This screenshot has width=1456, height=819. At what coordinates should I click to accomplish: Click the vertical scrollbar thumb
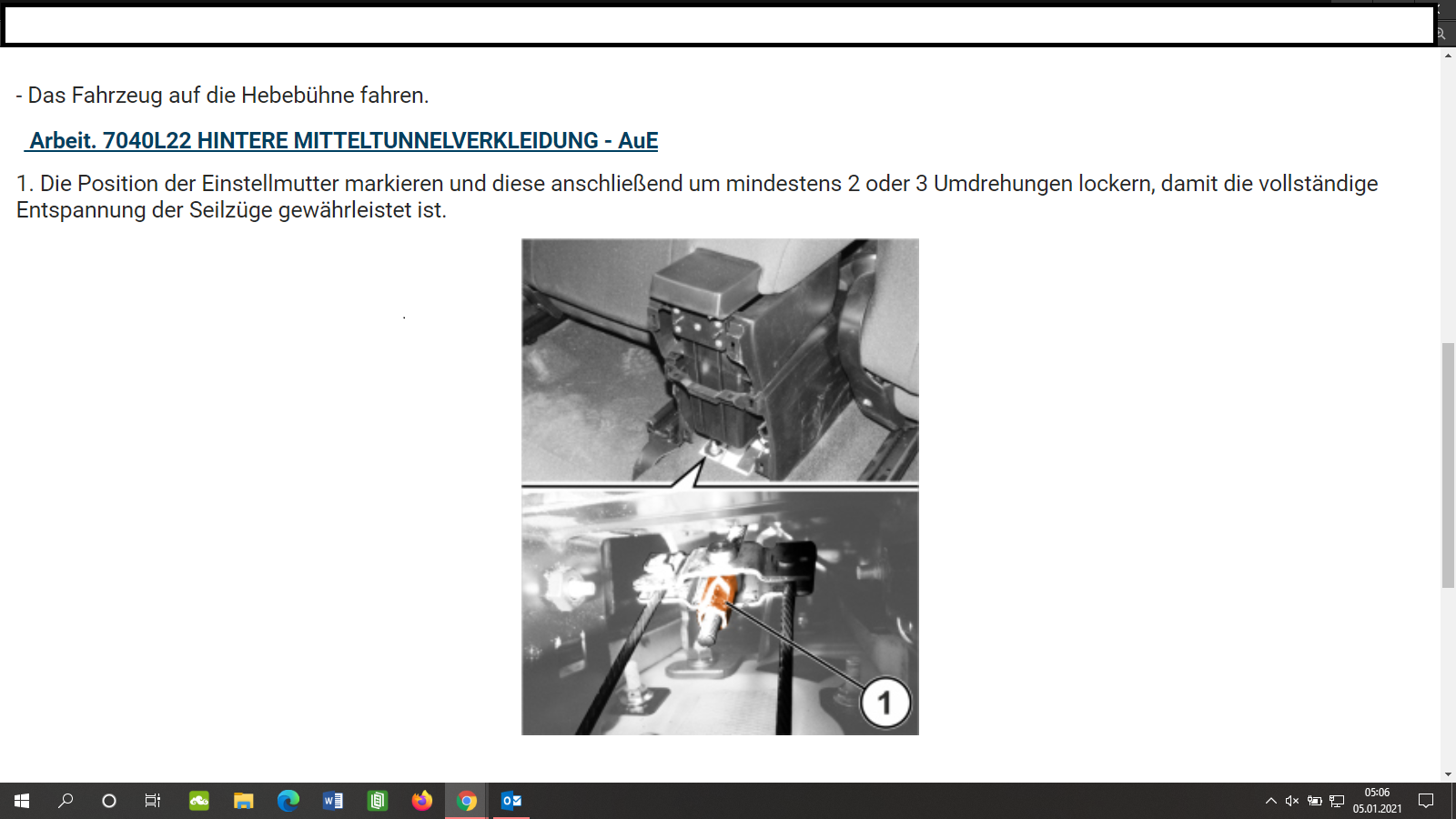coord(1448,464)
